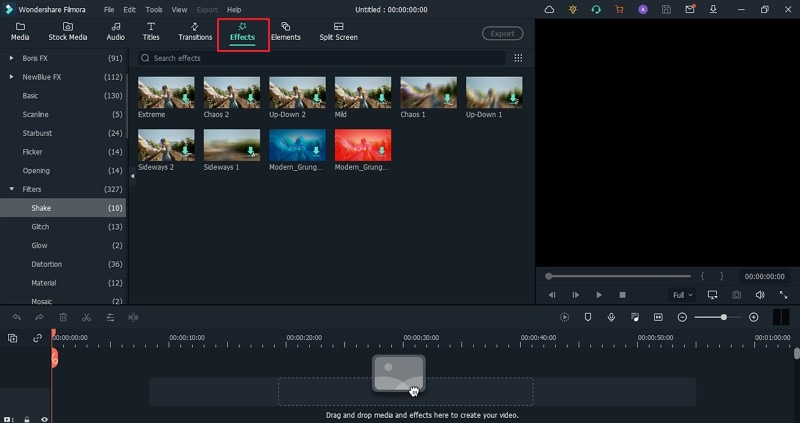Click the timeline zoom slider handle

coord(723,317)
